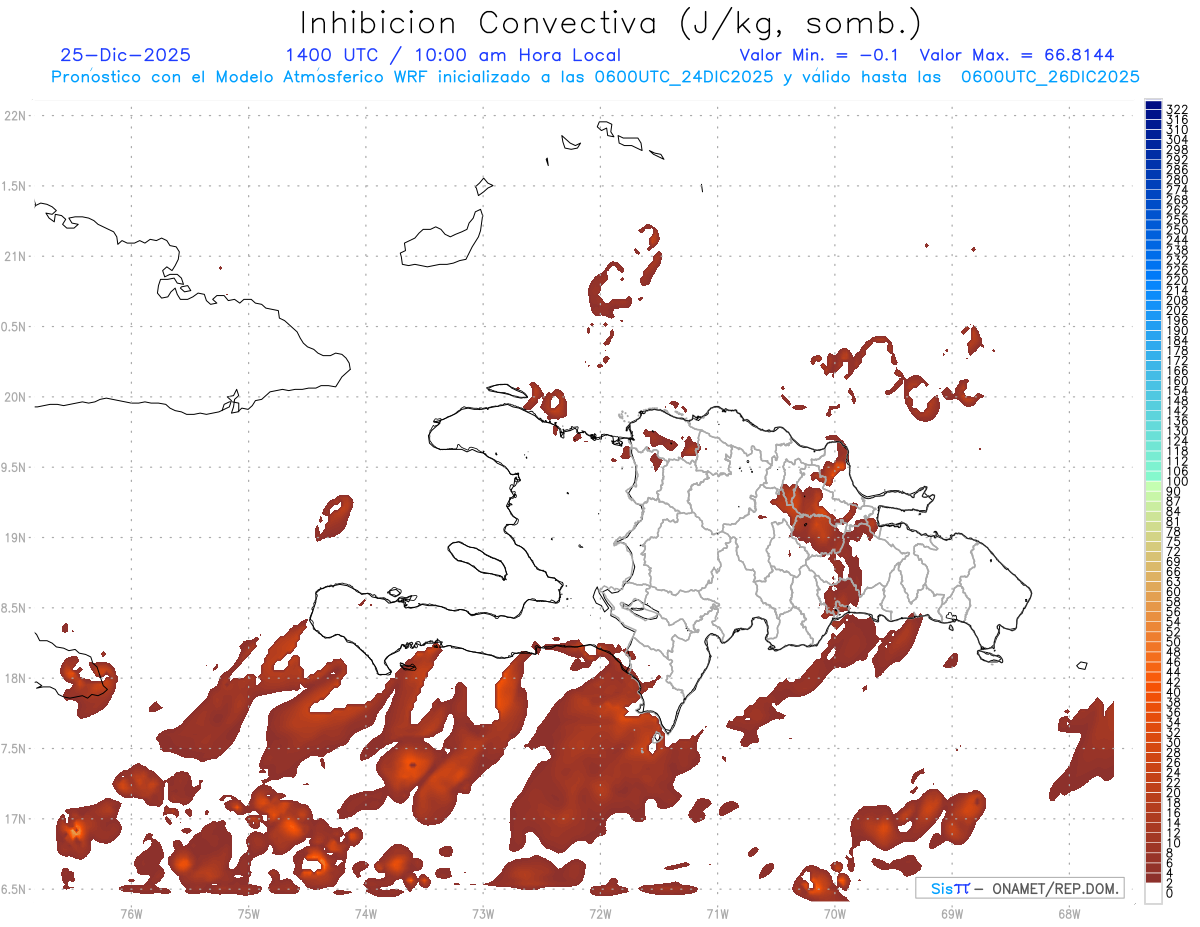Pick the dark blue swatch beside 322
The height and width of the screenshot is (927, 1200).
1153,106
